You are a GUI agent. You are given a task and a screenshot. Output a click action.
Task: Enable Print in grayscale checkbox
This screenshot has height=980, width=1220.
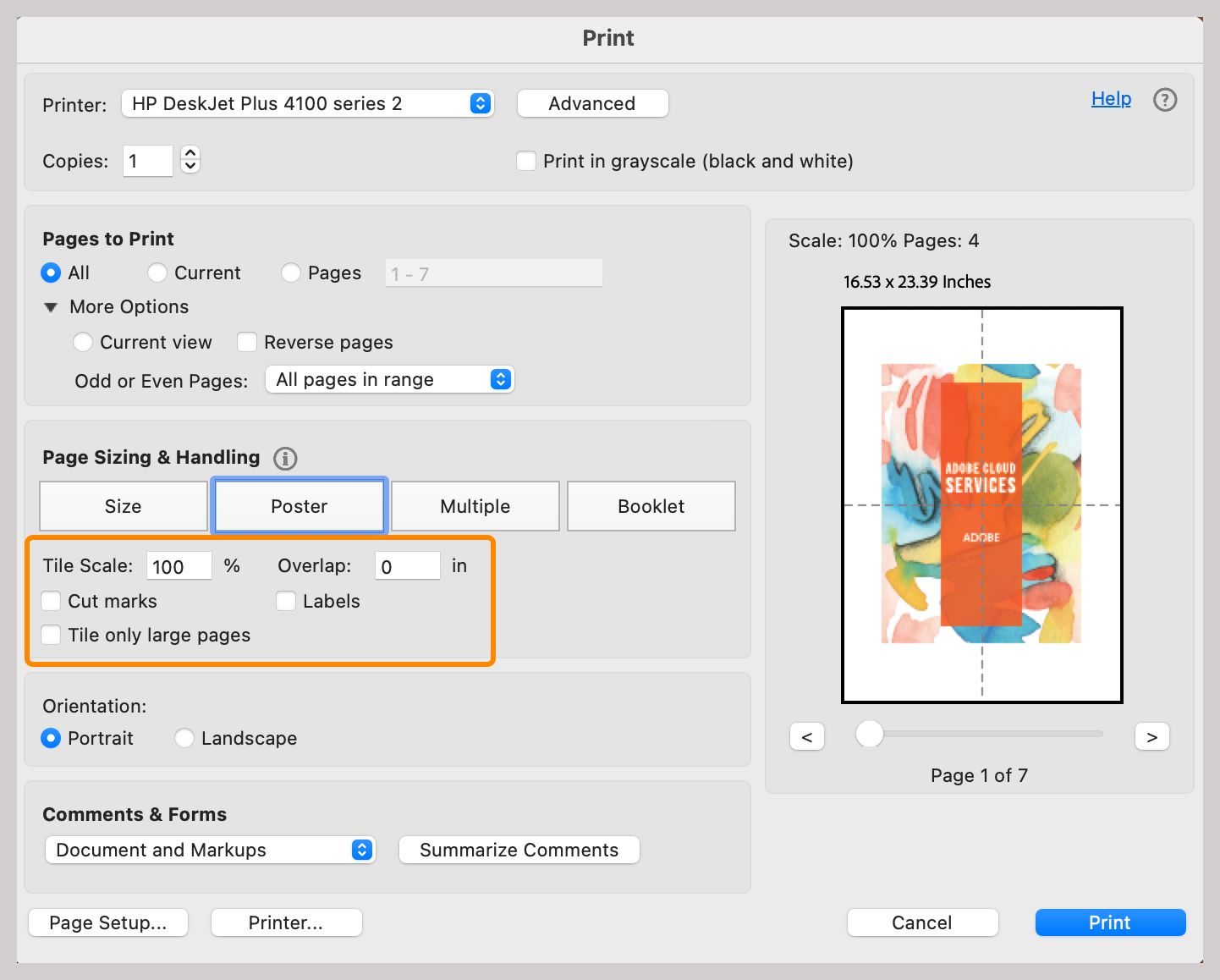click(x=526, y=161)
